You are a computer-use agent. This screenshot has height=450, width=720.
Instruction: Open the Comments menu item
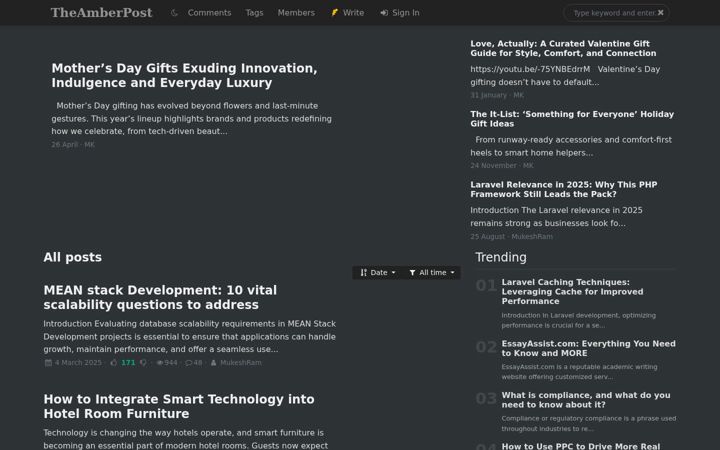coord(209,13)
